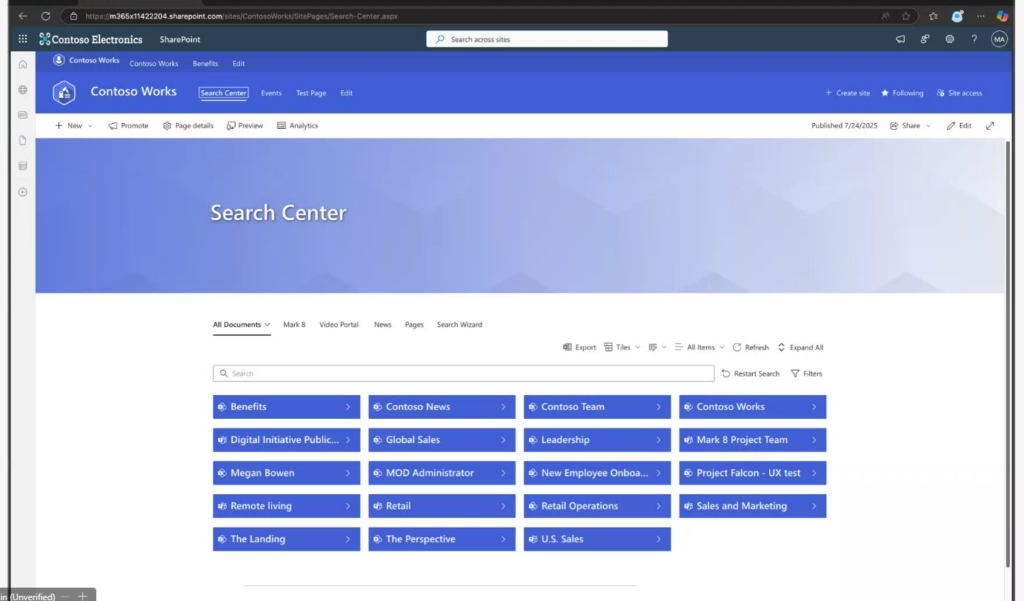Click the megaphone icon in the SharePoint header
1024x601 pixels.
(x=900, y=39)
